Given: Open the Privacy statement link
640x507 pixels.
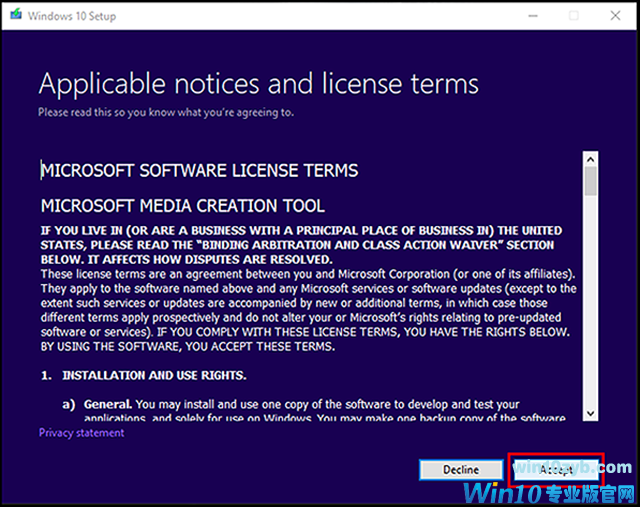Looking at the screenshot, I should pyautogui.click(x=81, y=433).
